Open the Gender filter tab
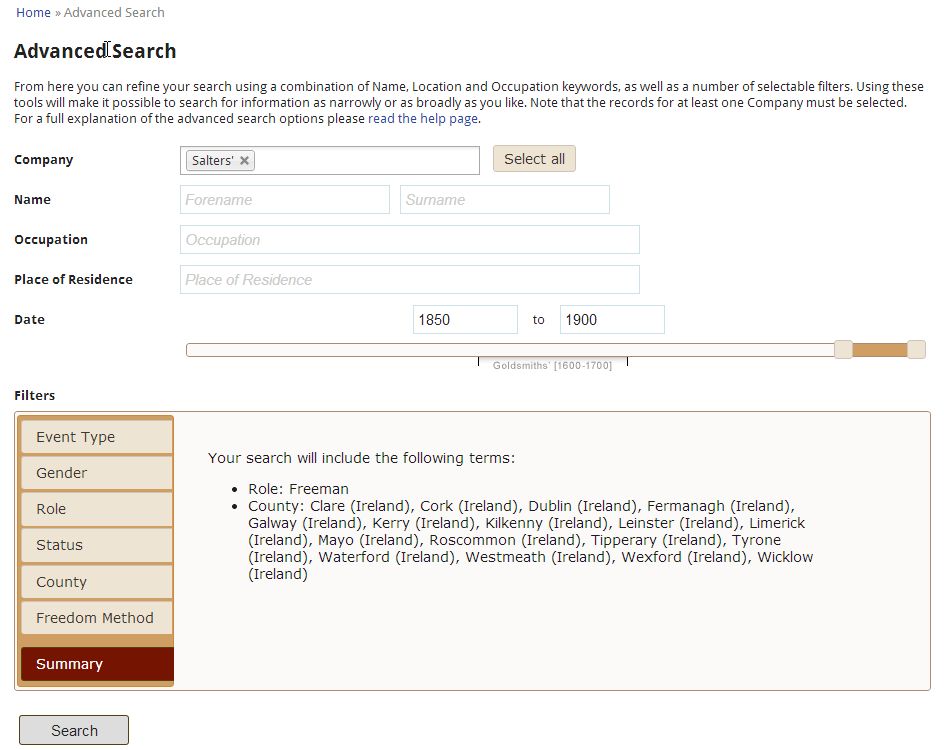The width and height of the screenshot is (944, 750). [x=97, y=473]
